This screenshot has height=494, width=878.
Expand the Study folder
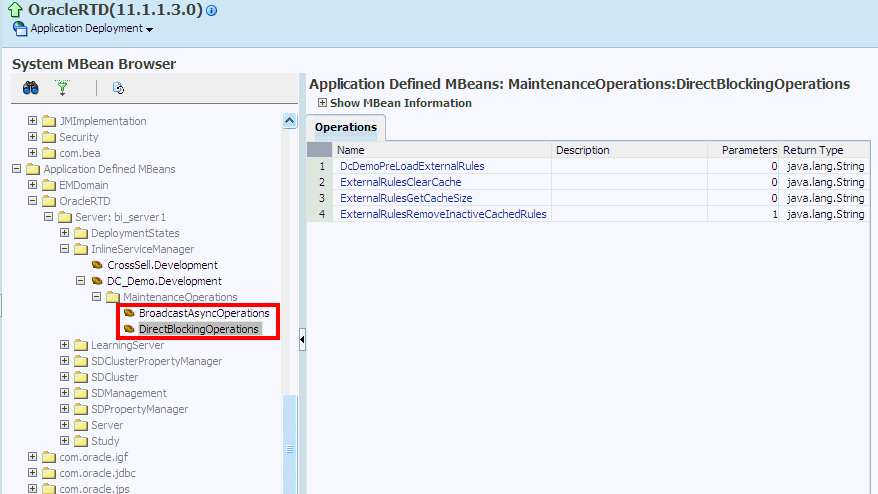pos(64,440)
